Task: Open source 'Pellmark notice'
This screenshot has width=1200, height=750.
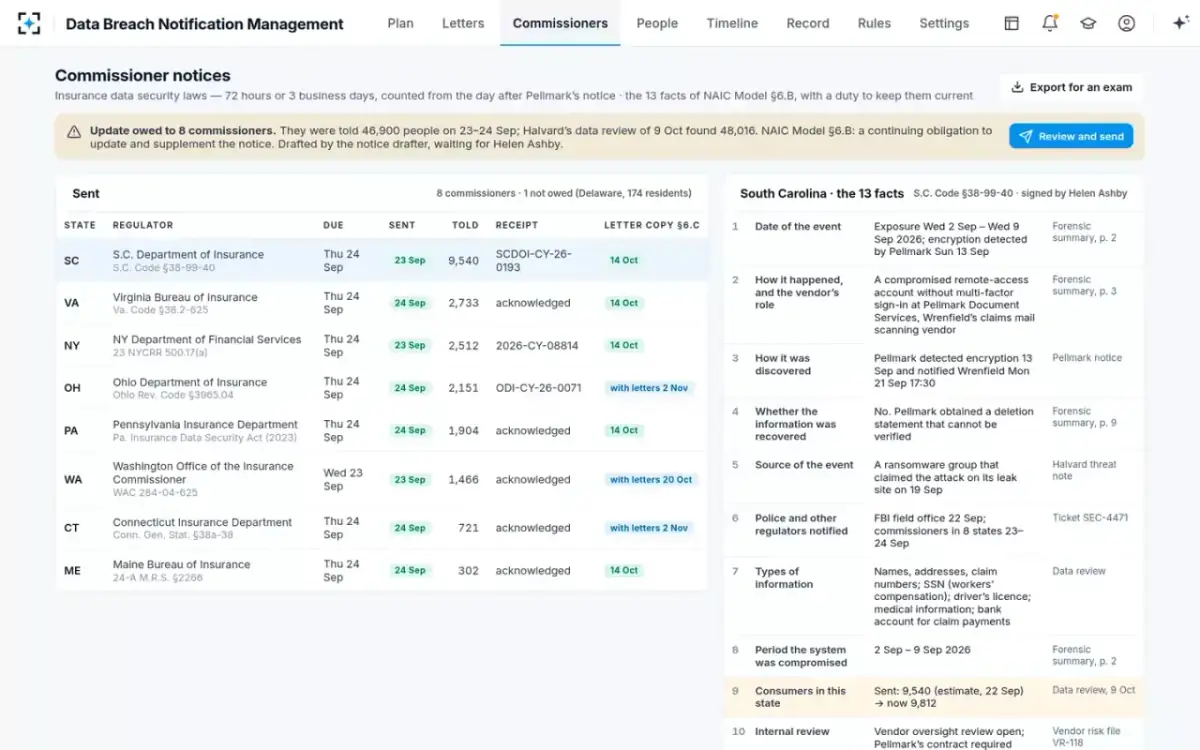Action: 1087,358
